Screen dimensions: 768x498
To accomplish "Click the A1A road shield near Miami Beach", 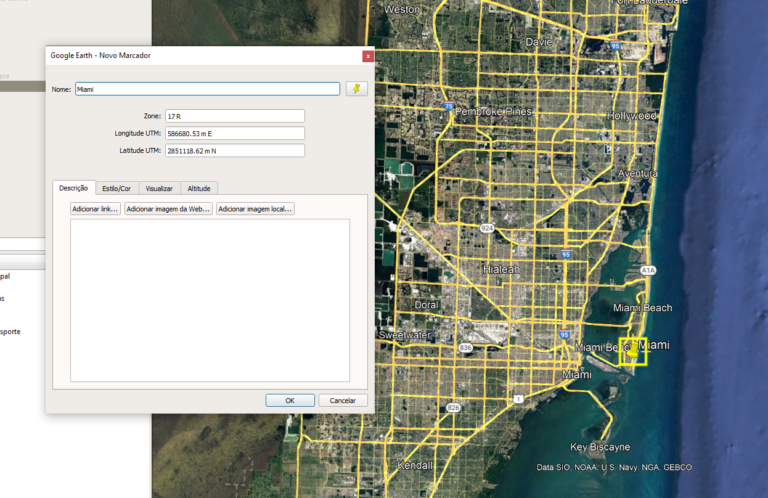I will click(x=648, y=270).
